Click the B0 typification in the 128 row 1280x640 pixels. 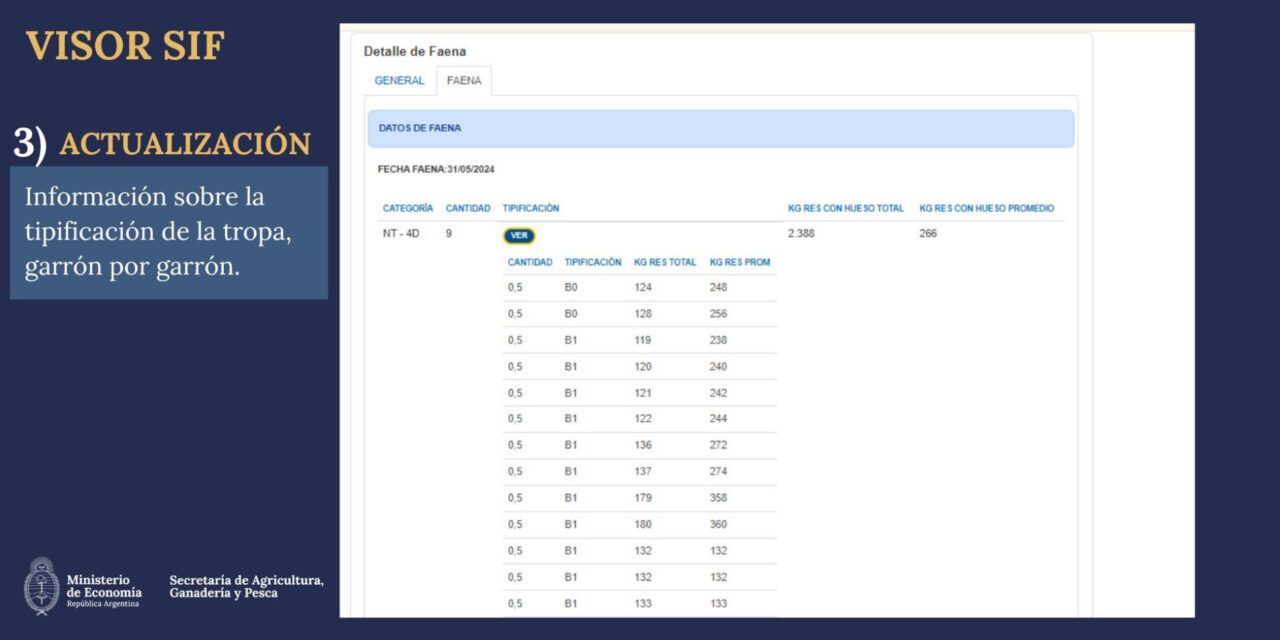click(571, 314)
